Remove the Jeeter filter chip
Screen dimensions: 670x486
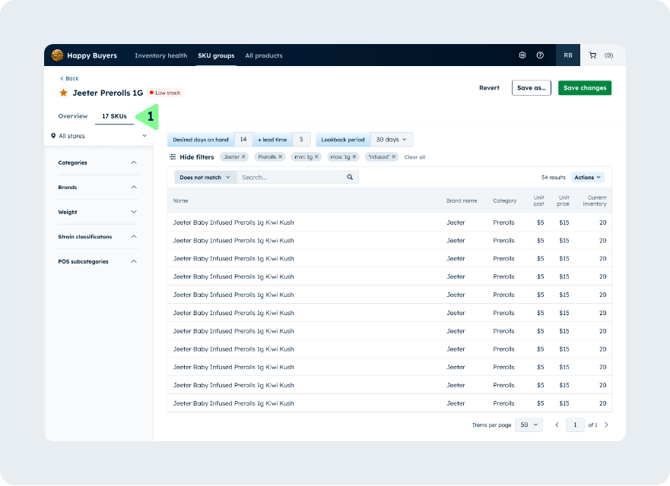click(x=244, y=157)
